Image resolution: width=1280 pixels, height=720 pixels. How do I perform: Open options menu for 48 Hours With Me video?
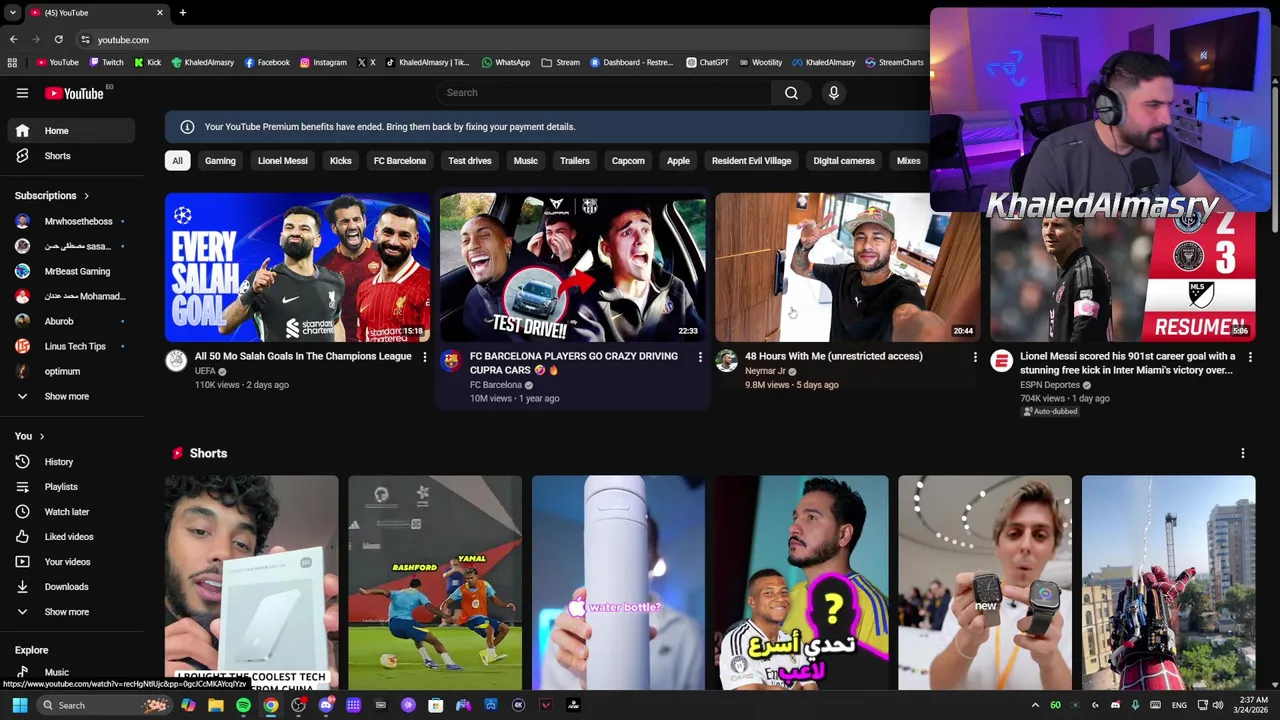(975, 357)
